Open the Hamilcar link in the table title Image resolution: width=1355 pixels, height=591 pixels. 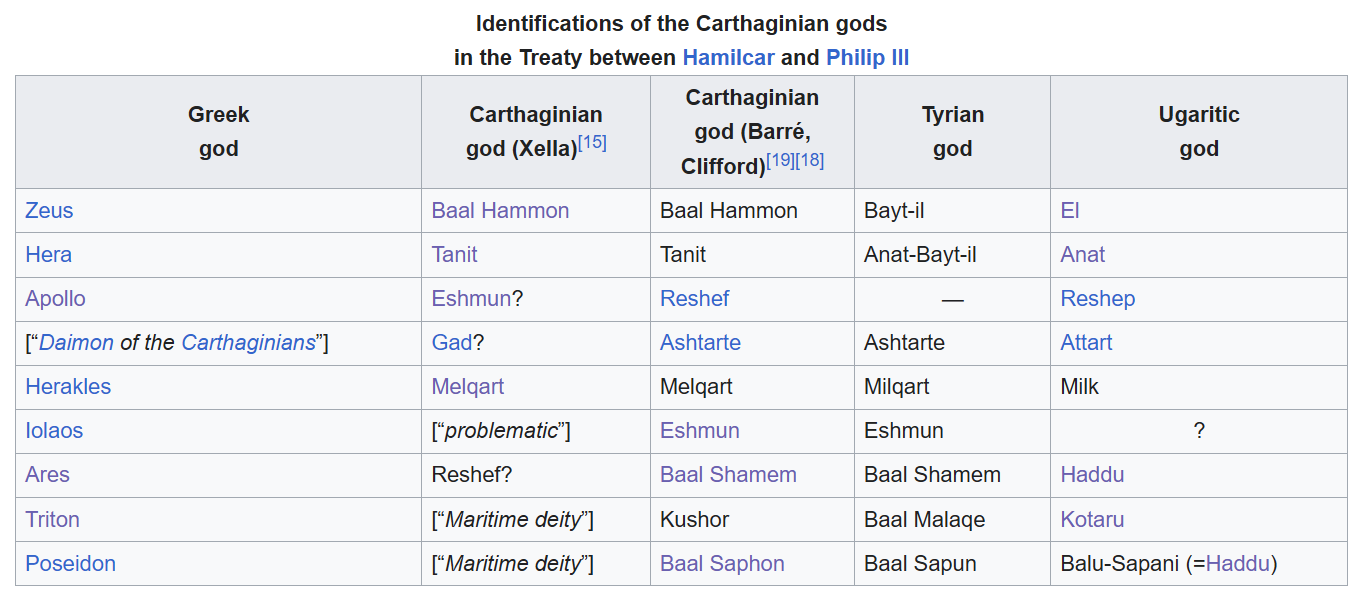pos(728,58)
